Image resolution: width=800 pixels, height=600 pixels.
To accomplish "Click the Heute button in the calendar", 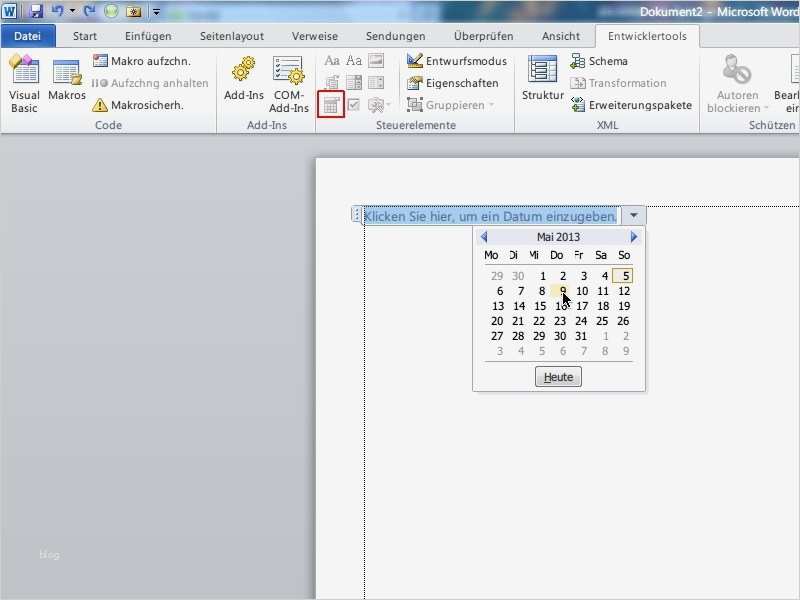I will tap(558, 377).
